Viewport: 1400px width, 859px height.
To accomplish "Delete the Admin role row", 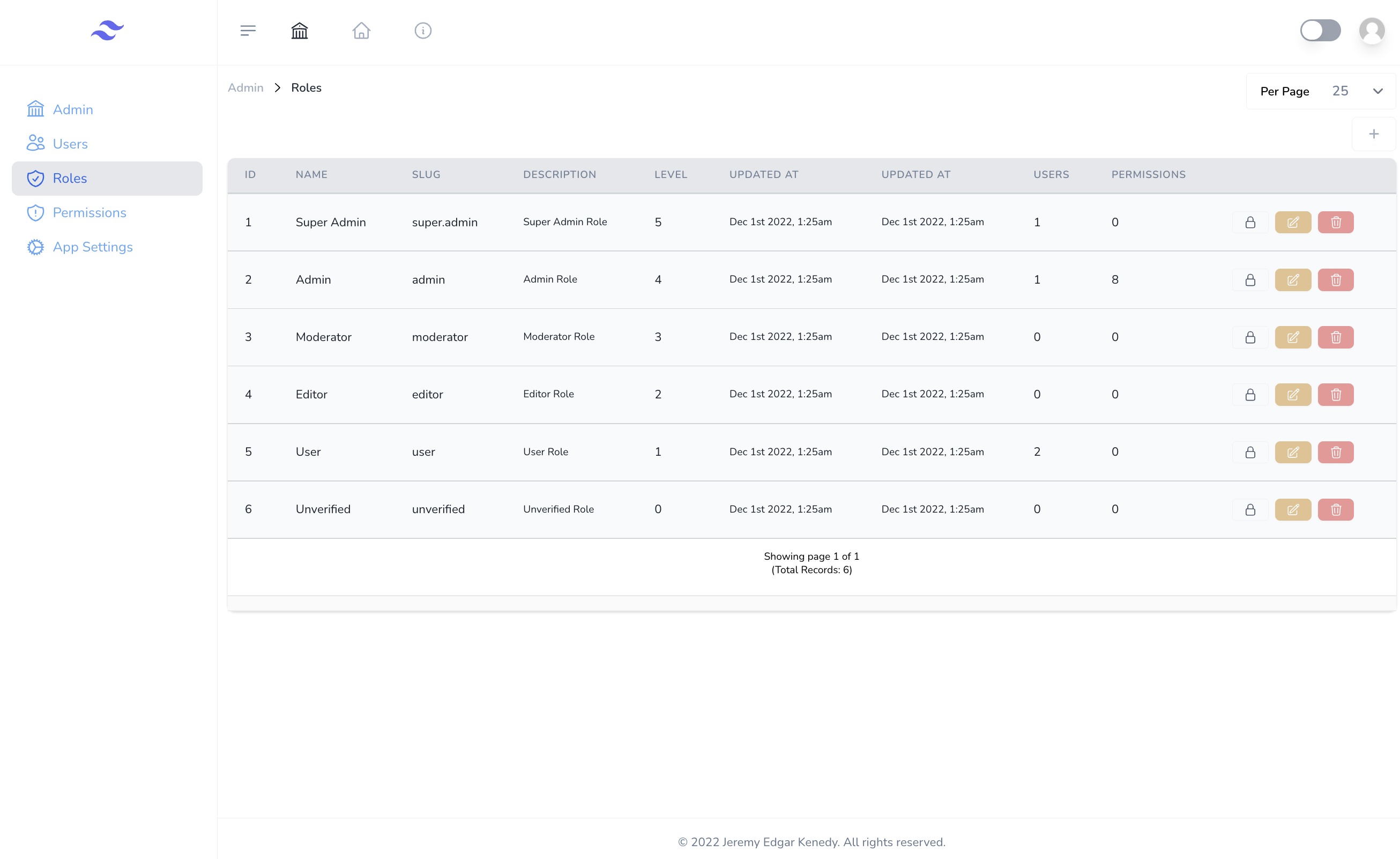I will tap(1335, 280).
